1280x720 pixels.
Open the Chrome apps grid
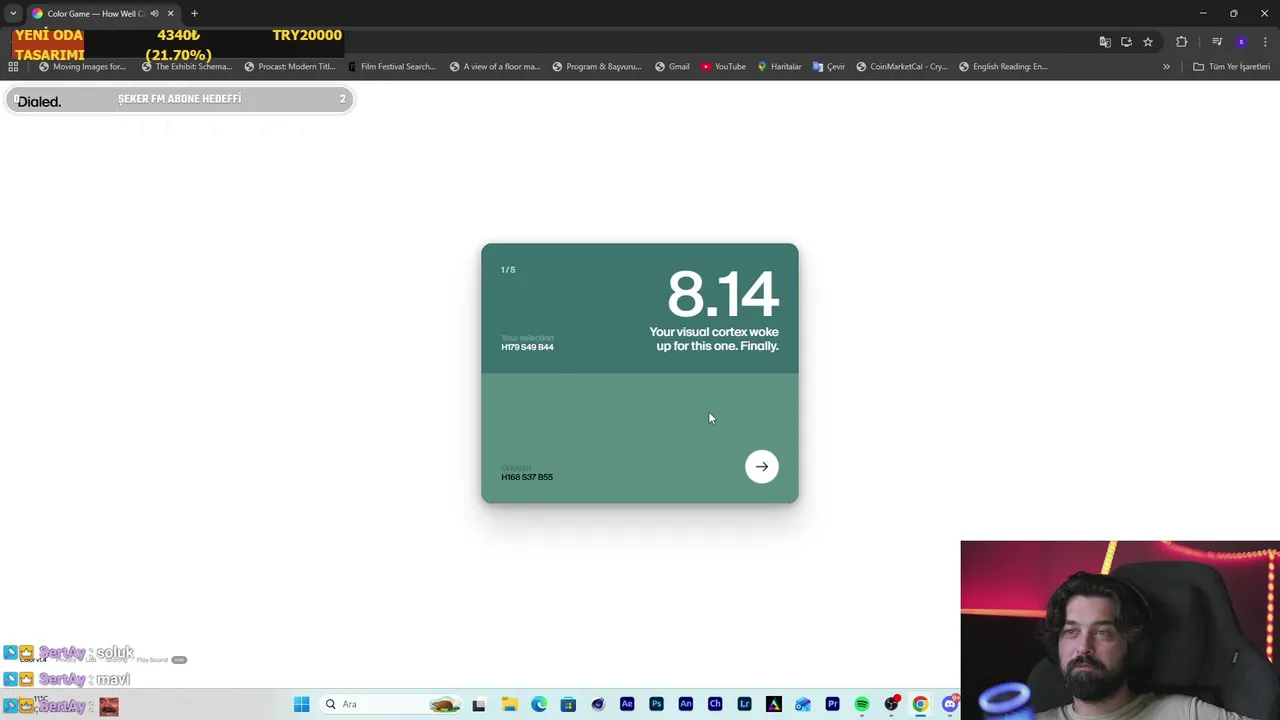pyautogui.click(x=13, y=67)
